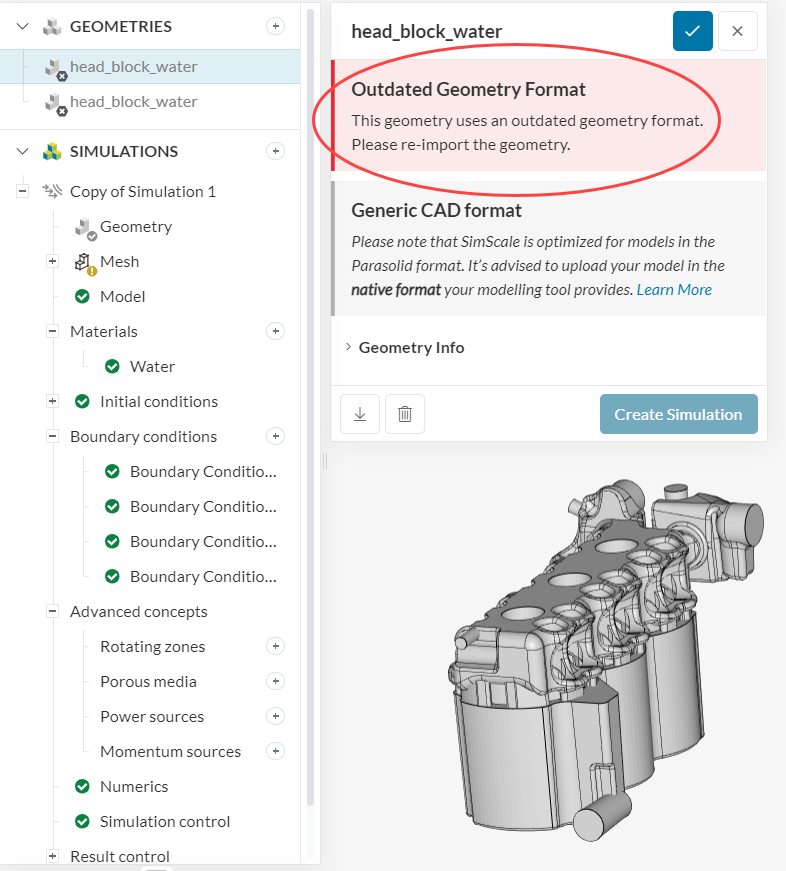Add a new geometry with plus icon
The height and width of the screenshot is (871, 786).
point(276,27)
